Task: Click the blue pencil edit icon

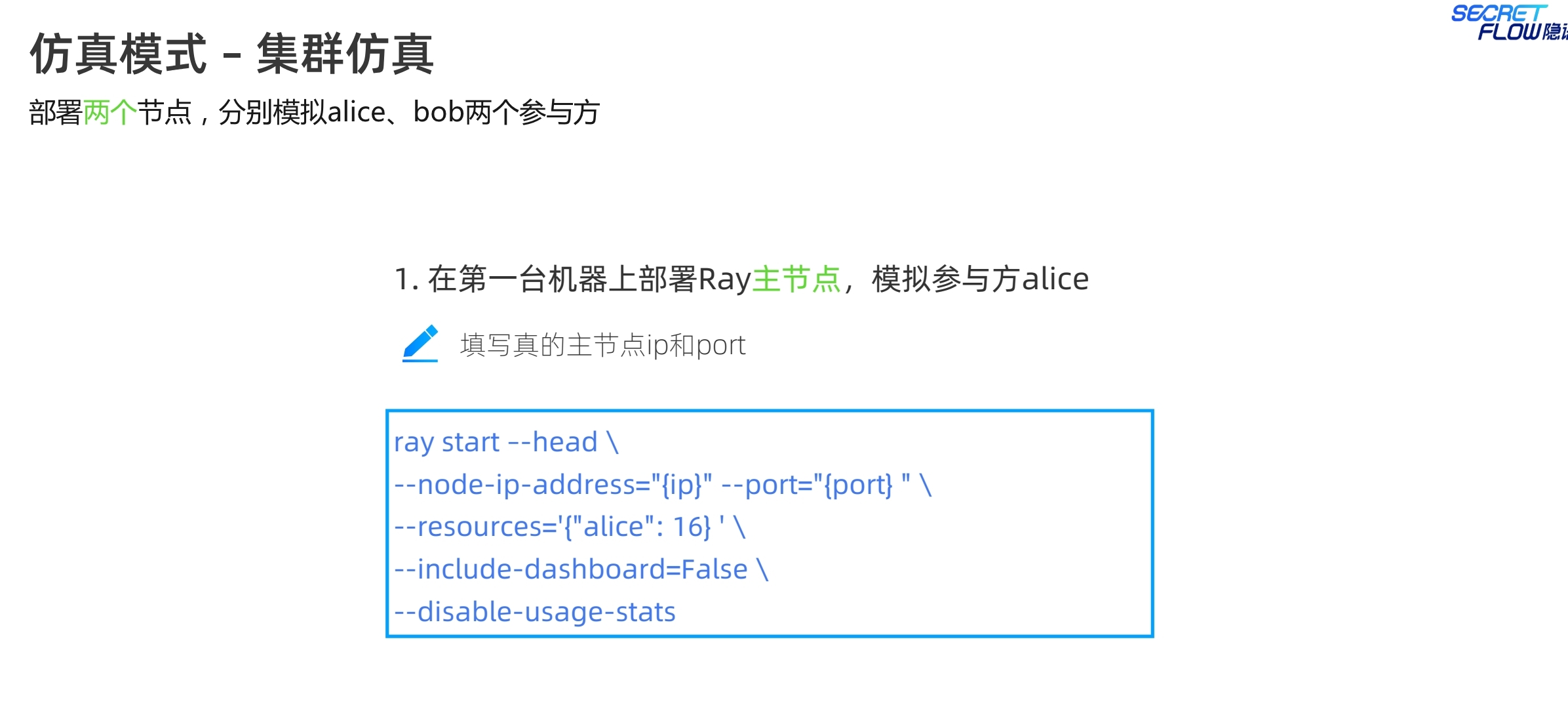Action: (420, 343)
